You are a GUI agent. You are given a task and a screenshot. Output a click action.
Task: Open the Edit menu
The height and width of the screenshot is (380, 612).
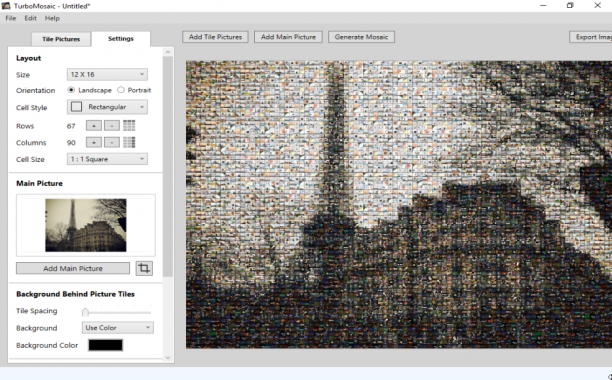coord(30,18)
